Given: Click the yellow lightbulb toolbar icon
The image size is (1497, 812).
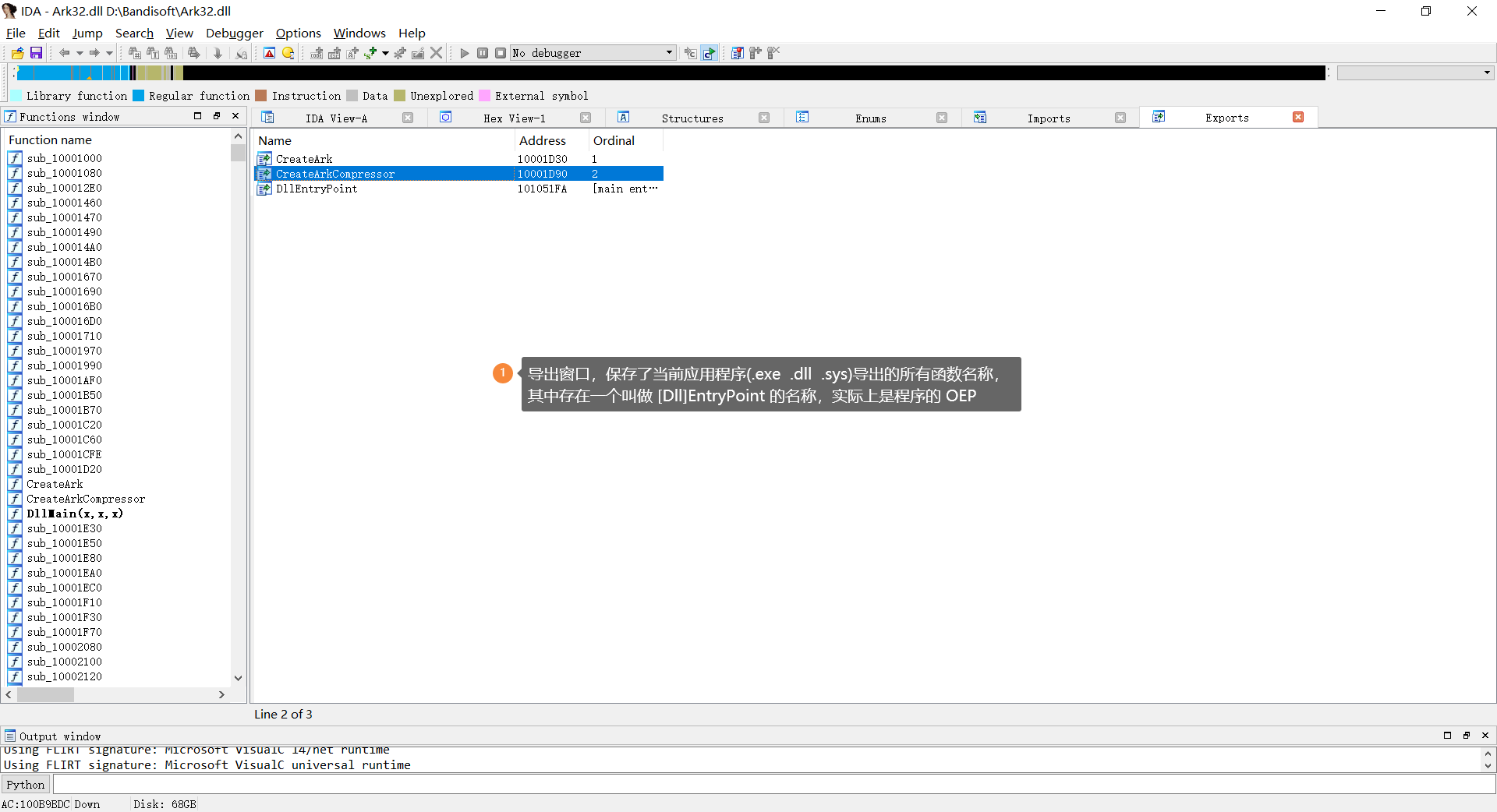Looking at the screenshot, I should 288,53.
